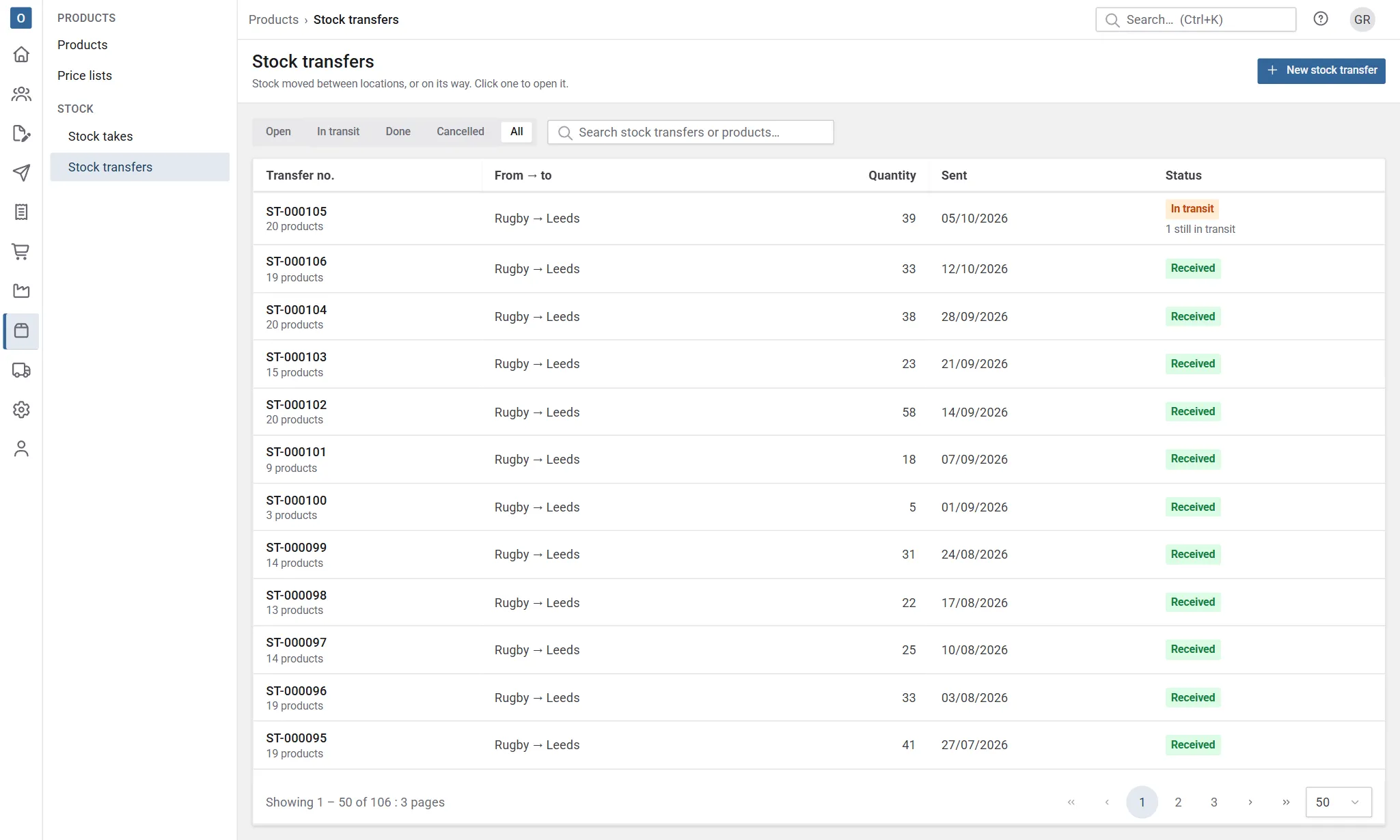
Task: Click the New stock transfer button
Action: pos(1321,71)
